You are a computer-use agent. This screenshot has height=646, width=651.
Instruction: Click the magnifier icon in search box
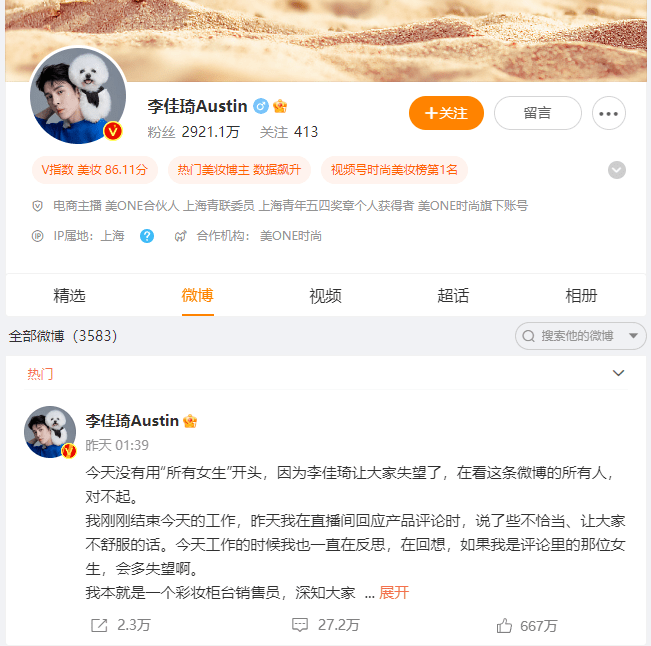coord(528,336)
